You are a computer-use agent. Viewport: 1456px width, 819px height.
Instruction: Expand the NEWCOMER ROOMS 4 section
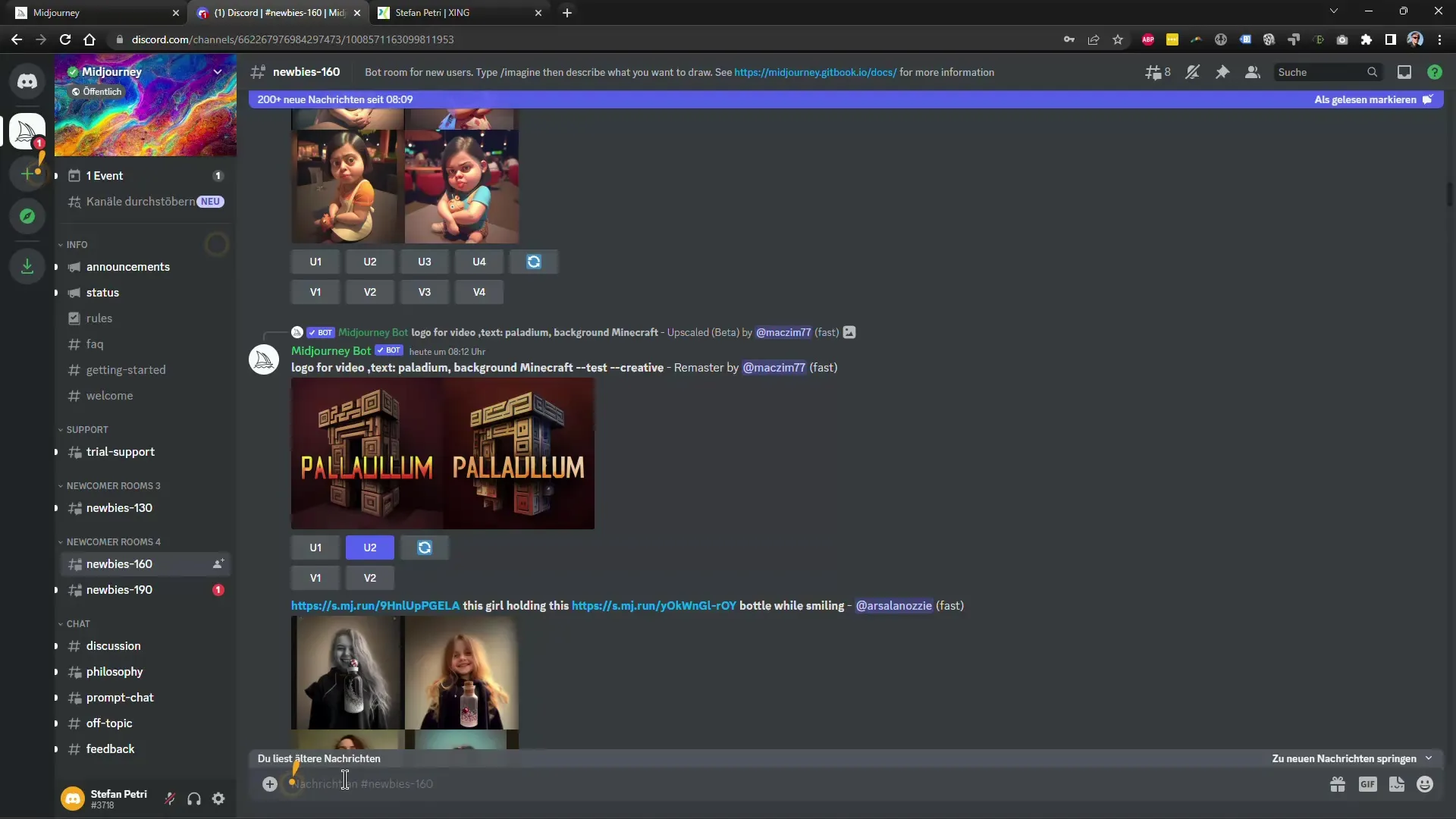[x=113, y=541]
